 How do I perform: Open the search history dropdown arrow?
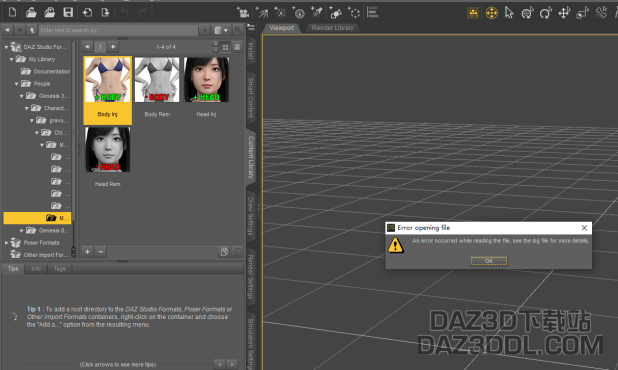tap(205, 30)
